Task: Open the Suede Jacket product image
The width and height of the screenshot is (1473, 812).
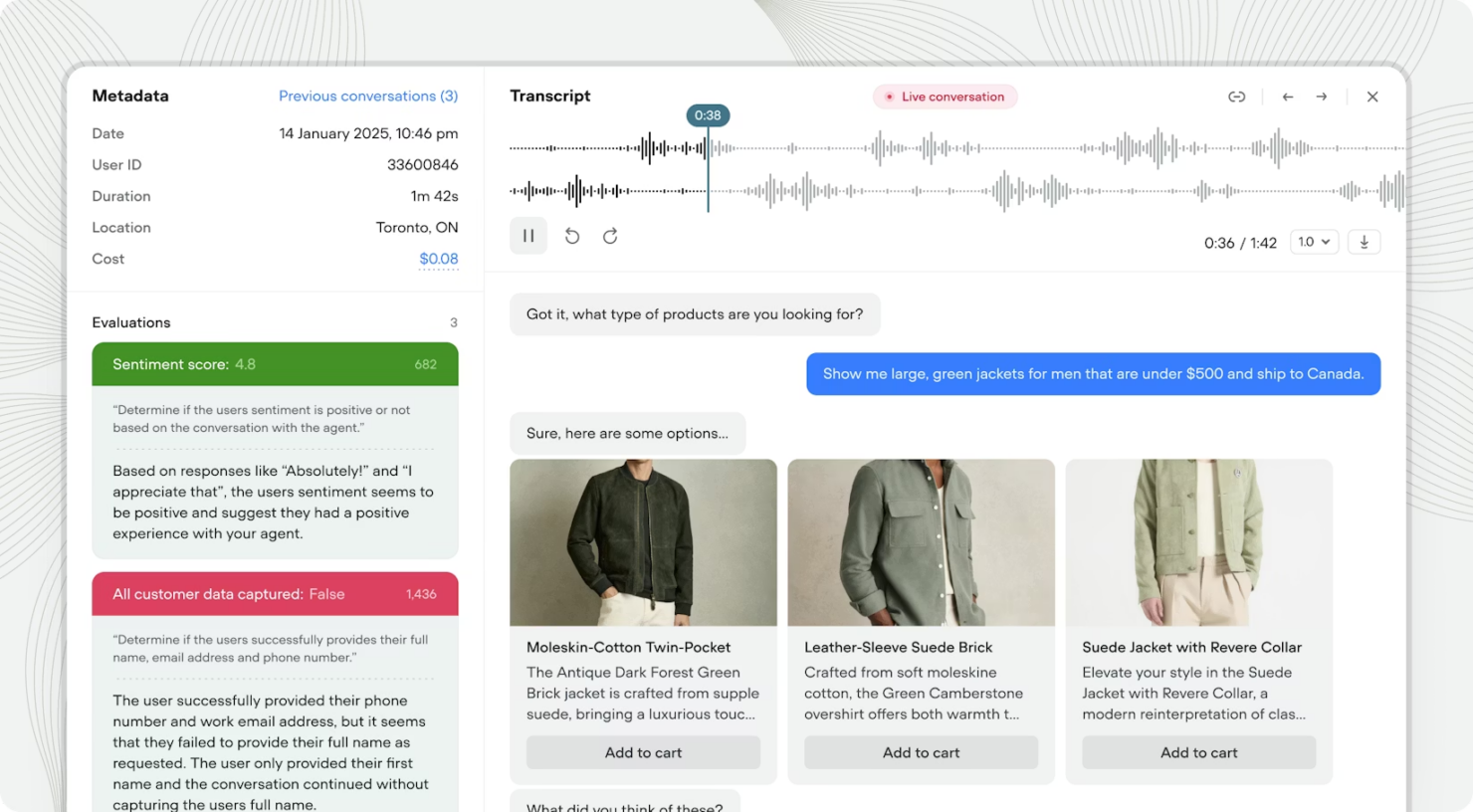Action: 1198,543
